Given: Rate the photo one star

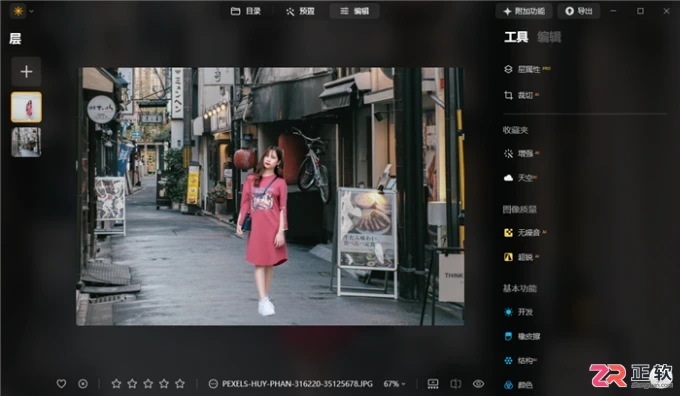Looking at the screenshot, I should coord(116,384).
